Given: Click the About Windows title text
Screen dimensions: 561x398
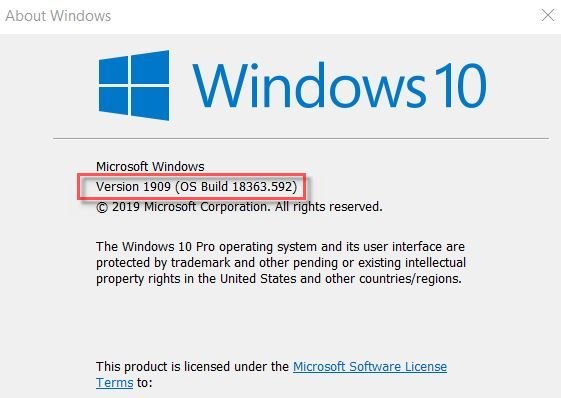Looking at the screenshot, I should coord(58,16).
